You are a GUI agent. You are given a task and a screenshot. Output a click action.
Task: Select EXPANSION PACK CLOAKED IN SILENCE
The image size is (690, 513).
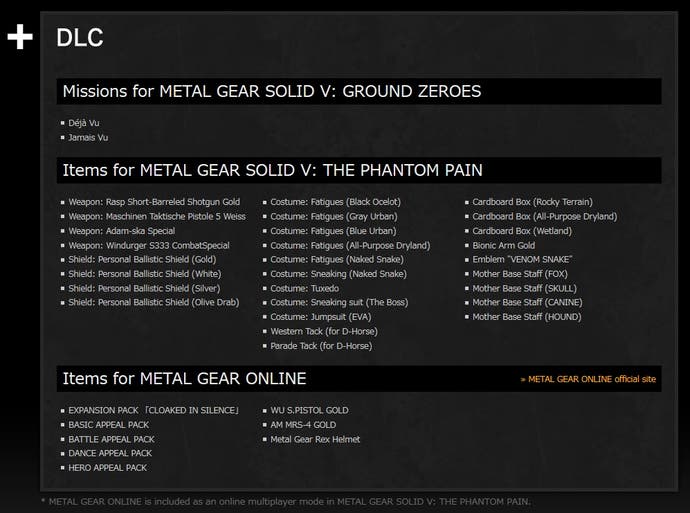[x=154, y=410]
